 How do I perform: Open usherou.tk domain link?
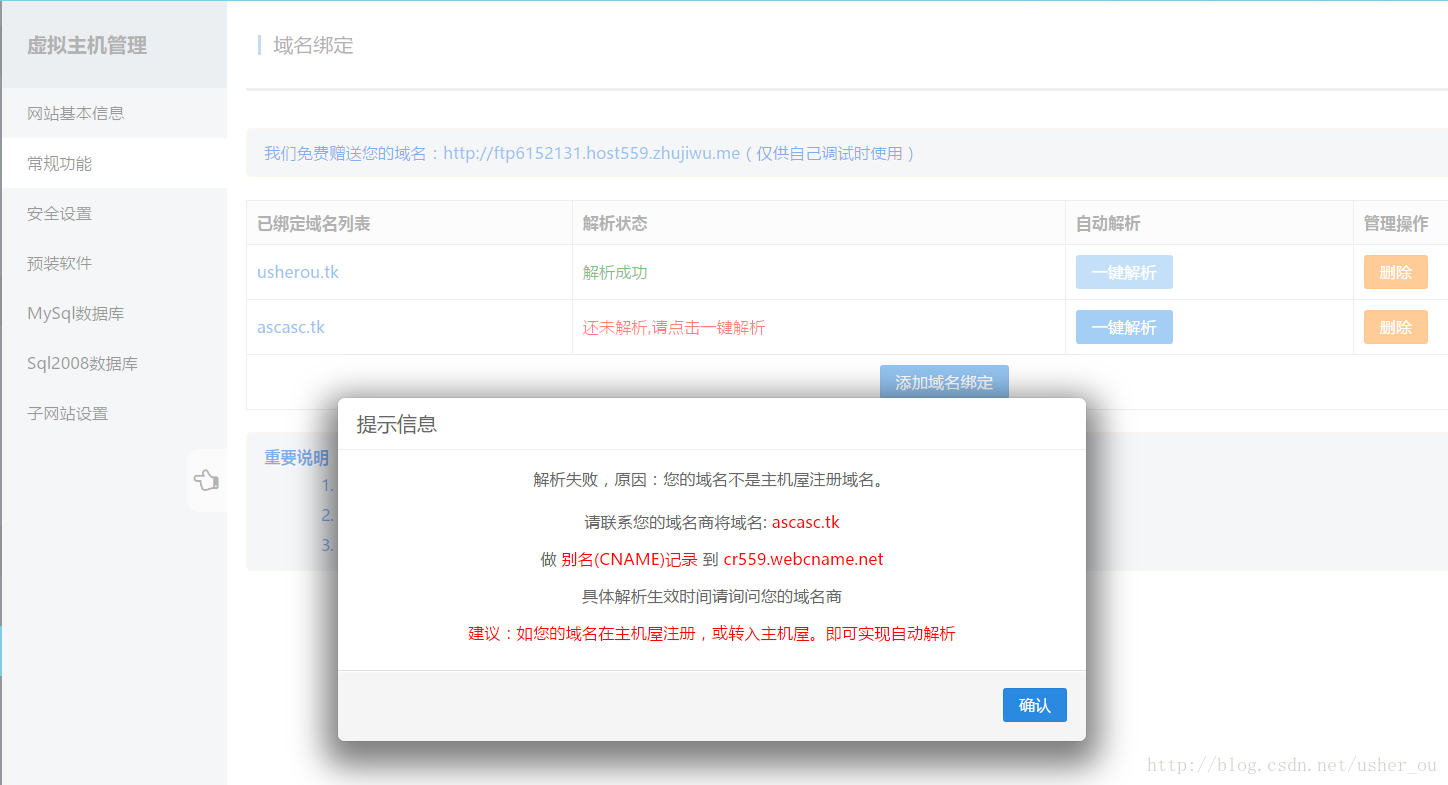(298, 272)
